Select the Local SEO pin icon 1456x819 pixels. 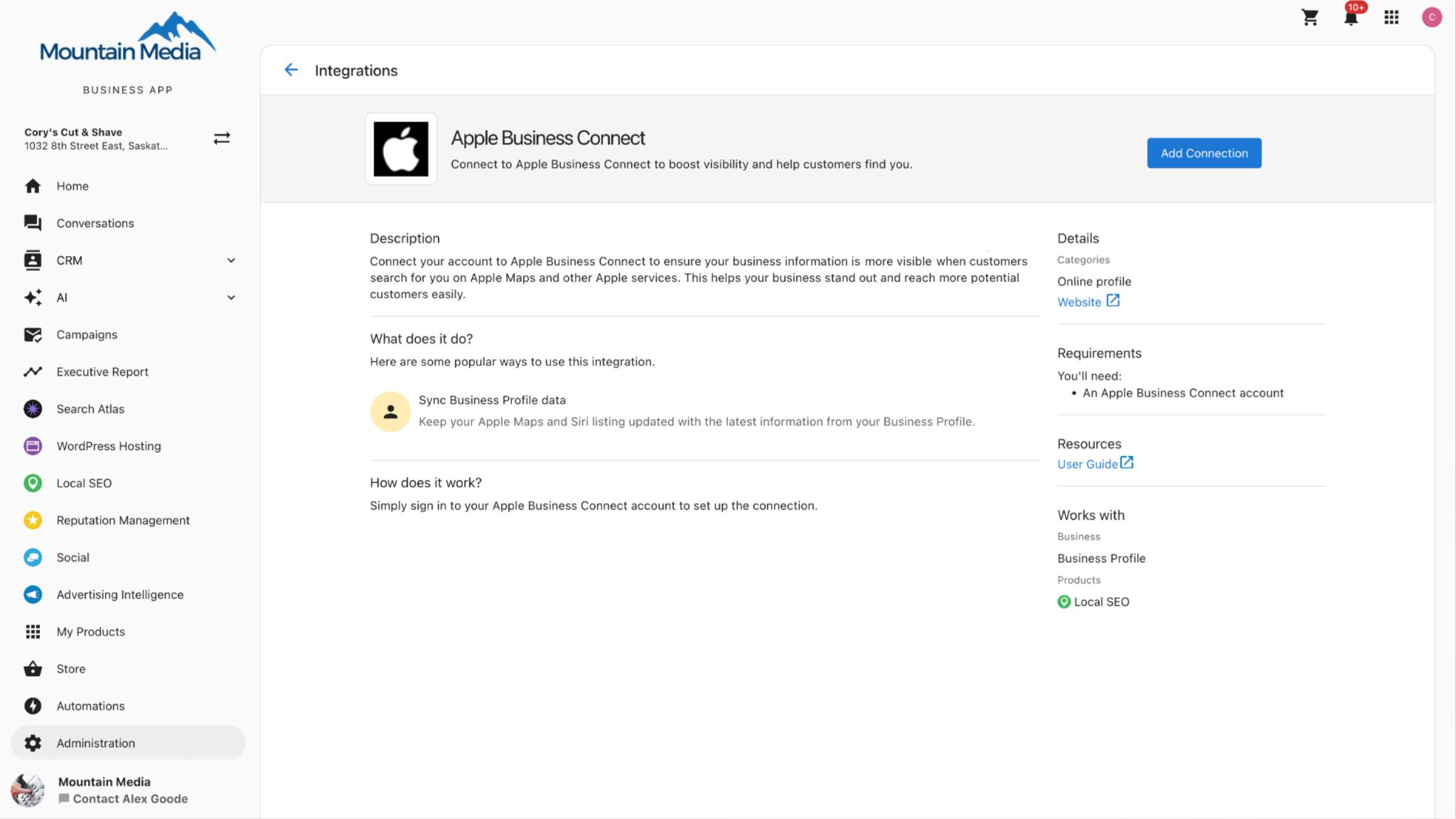click(x=33, y=483)
